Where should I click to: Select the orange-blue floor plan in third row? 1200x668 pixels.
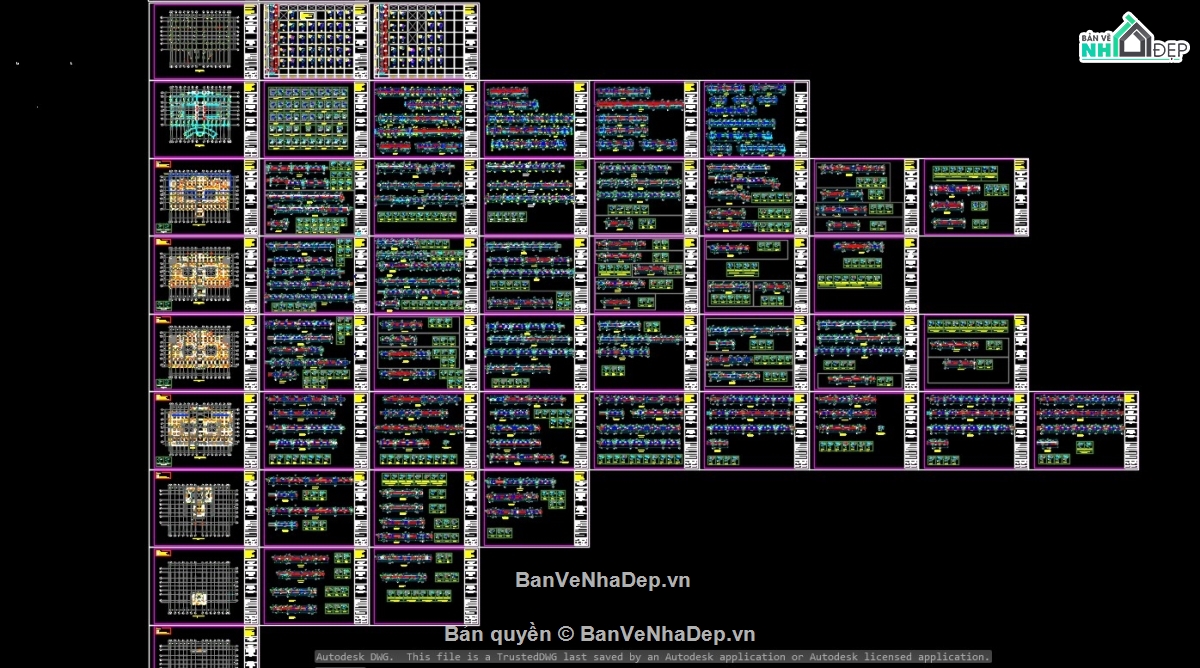(204, 197)
